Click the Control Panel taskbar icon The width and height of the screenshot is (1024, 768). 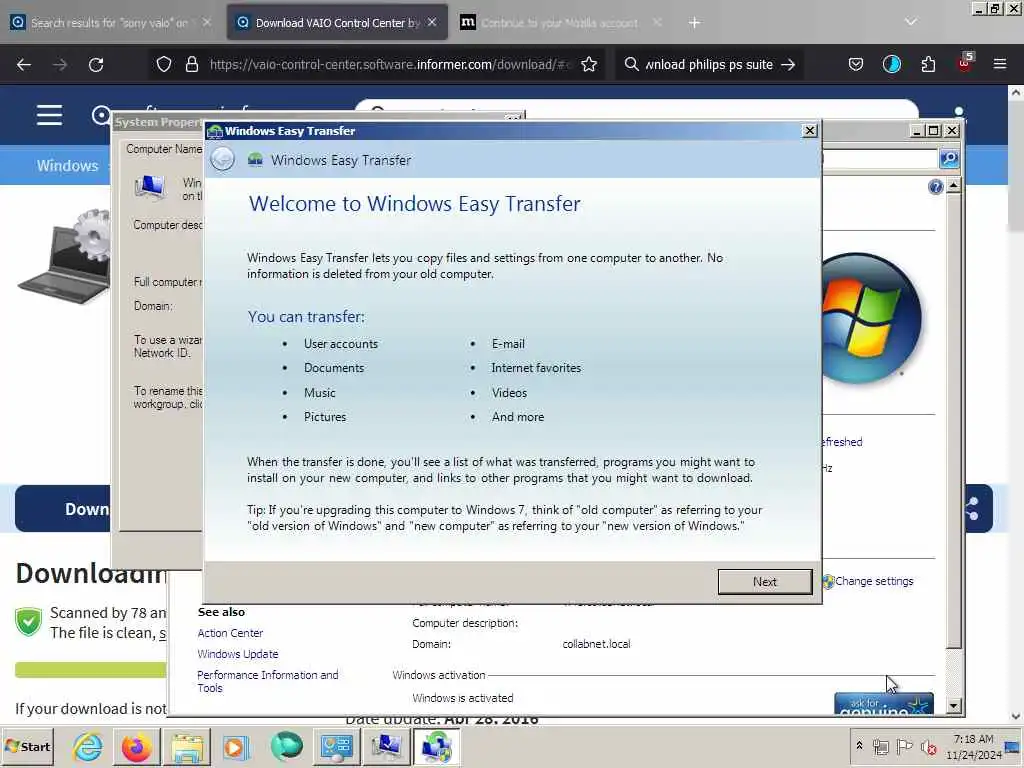pyautogui.click(x=337, y=747)
